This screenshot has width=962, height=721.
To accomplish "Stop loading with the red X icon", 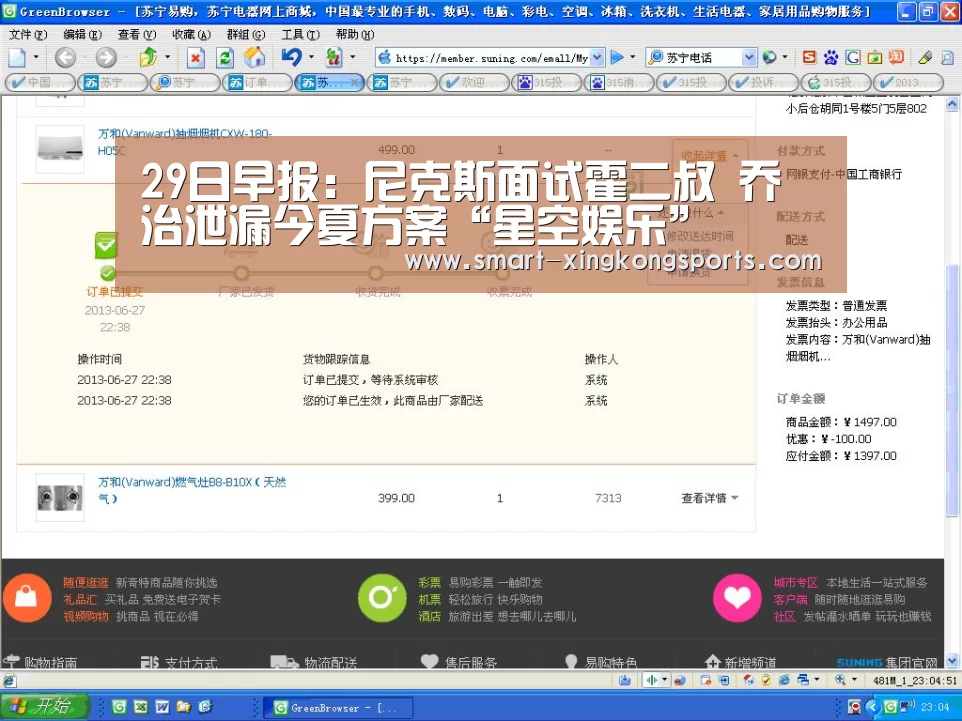I will pos(195,58).
